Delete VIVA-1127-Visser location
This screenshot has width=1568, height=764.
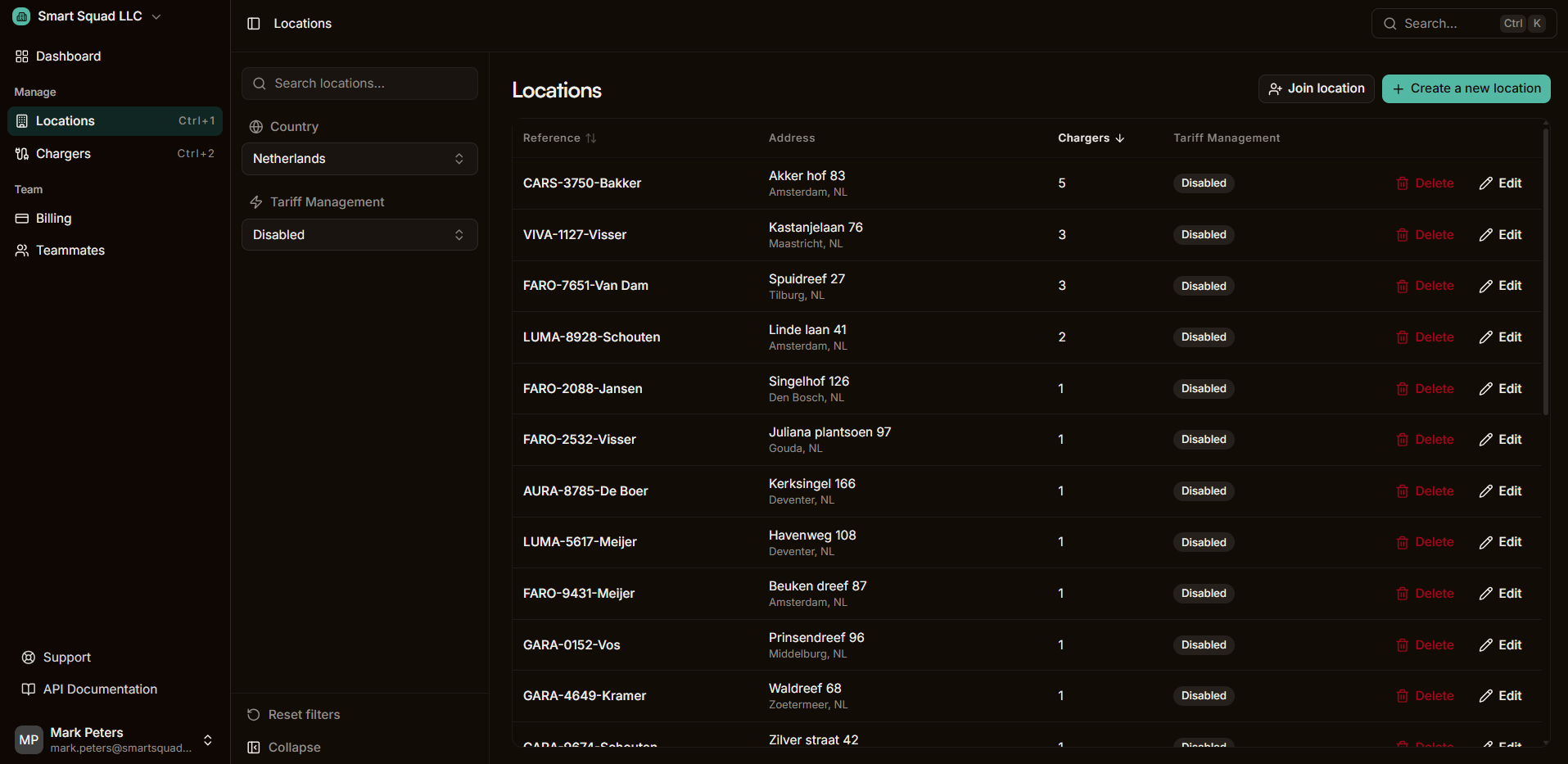1425,235
